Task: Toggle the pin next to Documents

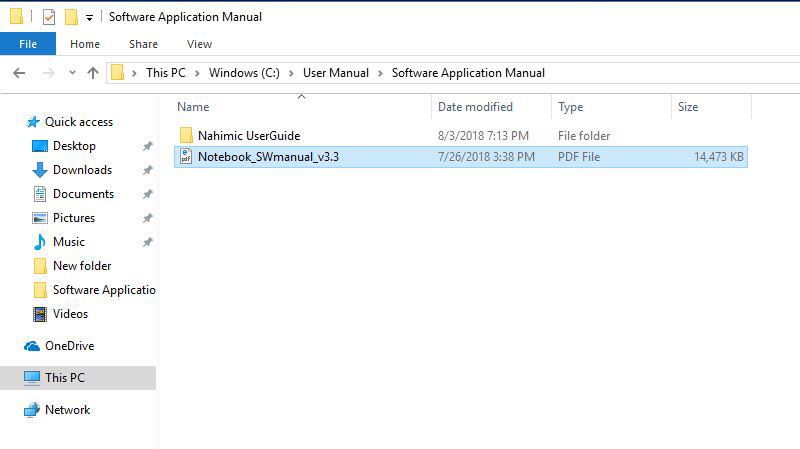Action: coord(147,194)
